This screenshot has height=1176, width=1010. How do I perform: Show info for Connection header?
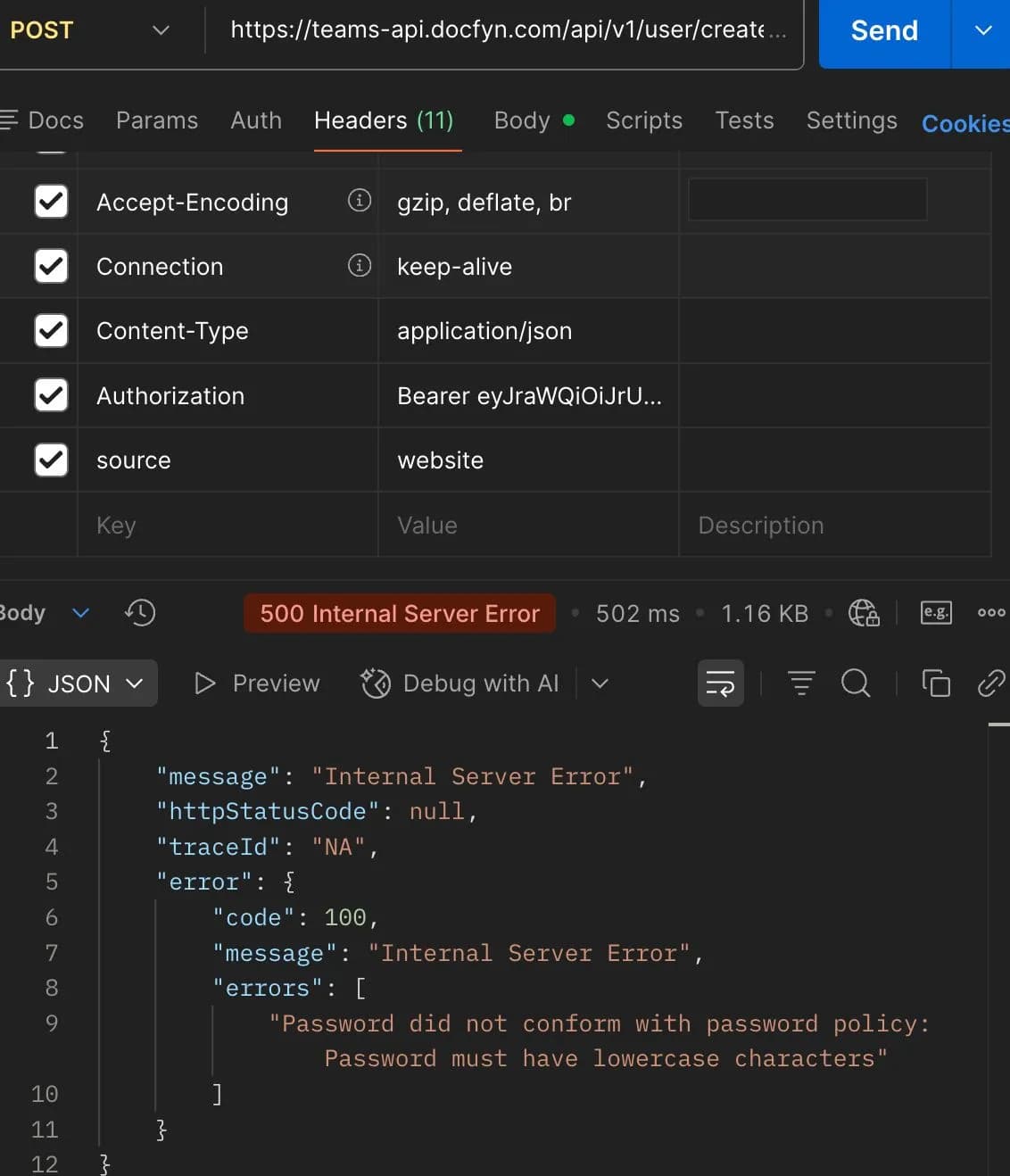point(359,265)
